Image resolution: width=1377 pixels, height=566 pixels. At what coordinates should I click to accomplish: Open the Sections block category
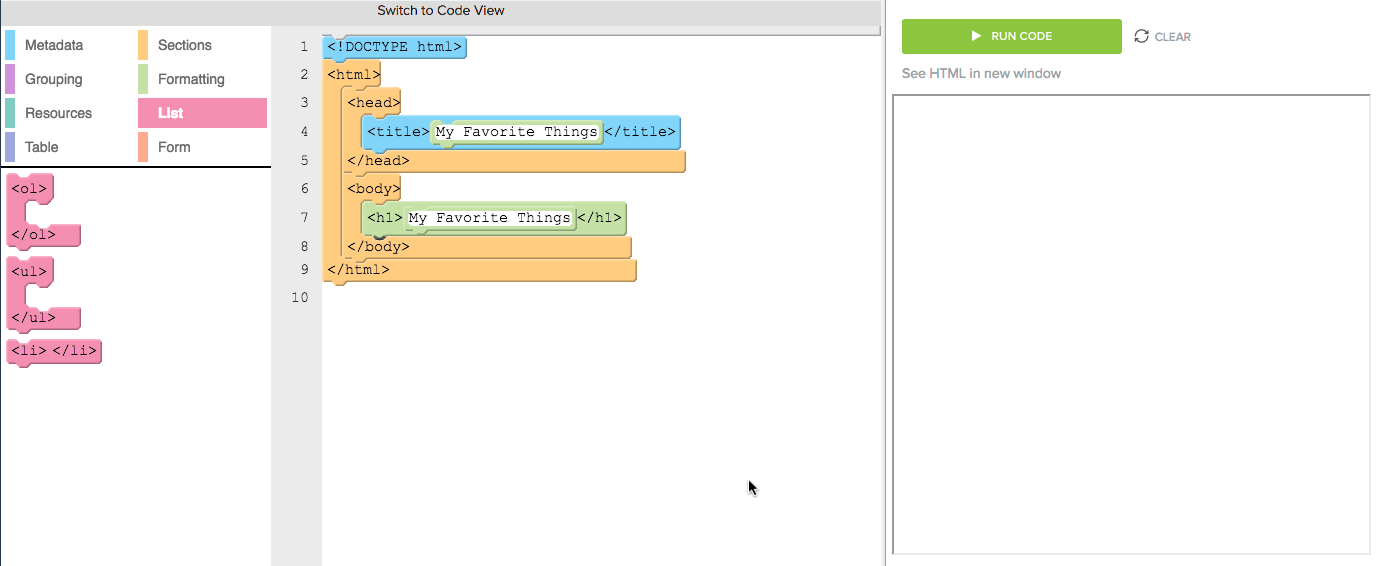[x=185, y=45]
